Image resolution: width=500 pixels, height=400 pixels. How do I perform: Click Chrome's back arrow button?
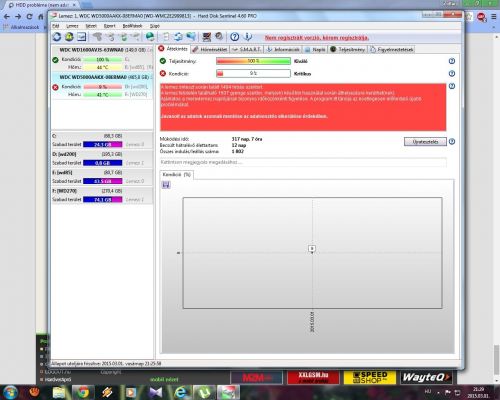[7, 16]
